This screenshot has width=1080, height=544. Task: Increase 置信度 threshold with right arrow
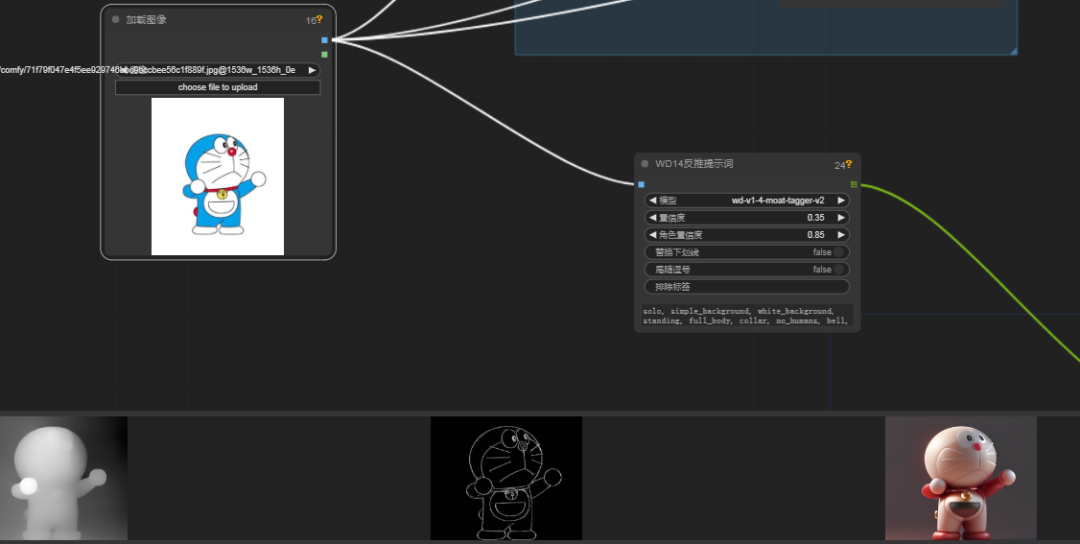click(841, 218)
